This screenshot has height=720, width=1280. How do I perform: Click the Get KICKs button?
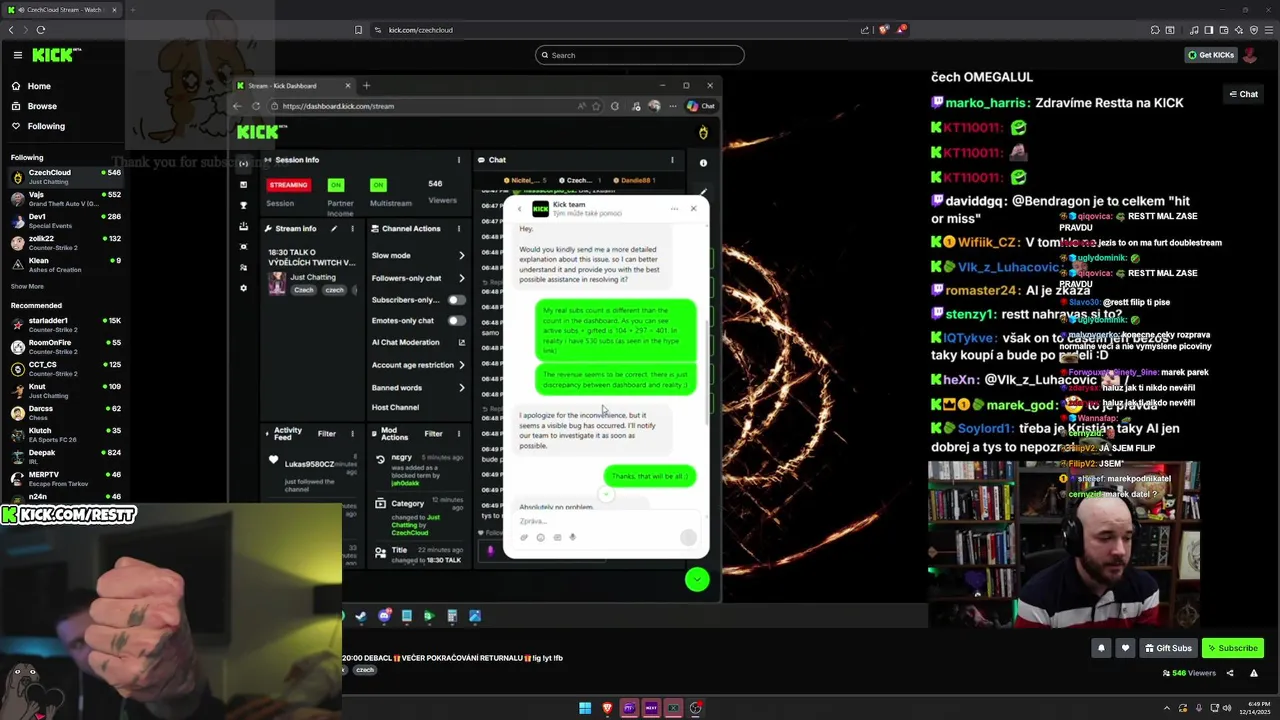pos(1209,55)
